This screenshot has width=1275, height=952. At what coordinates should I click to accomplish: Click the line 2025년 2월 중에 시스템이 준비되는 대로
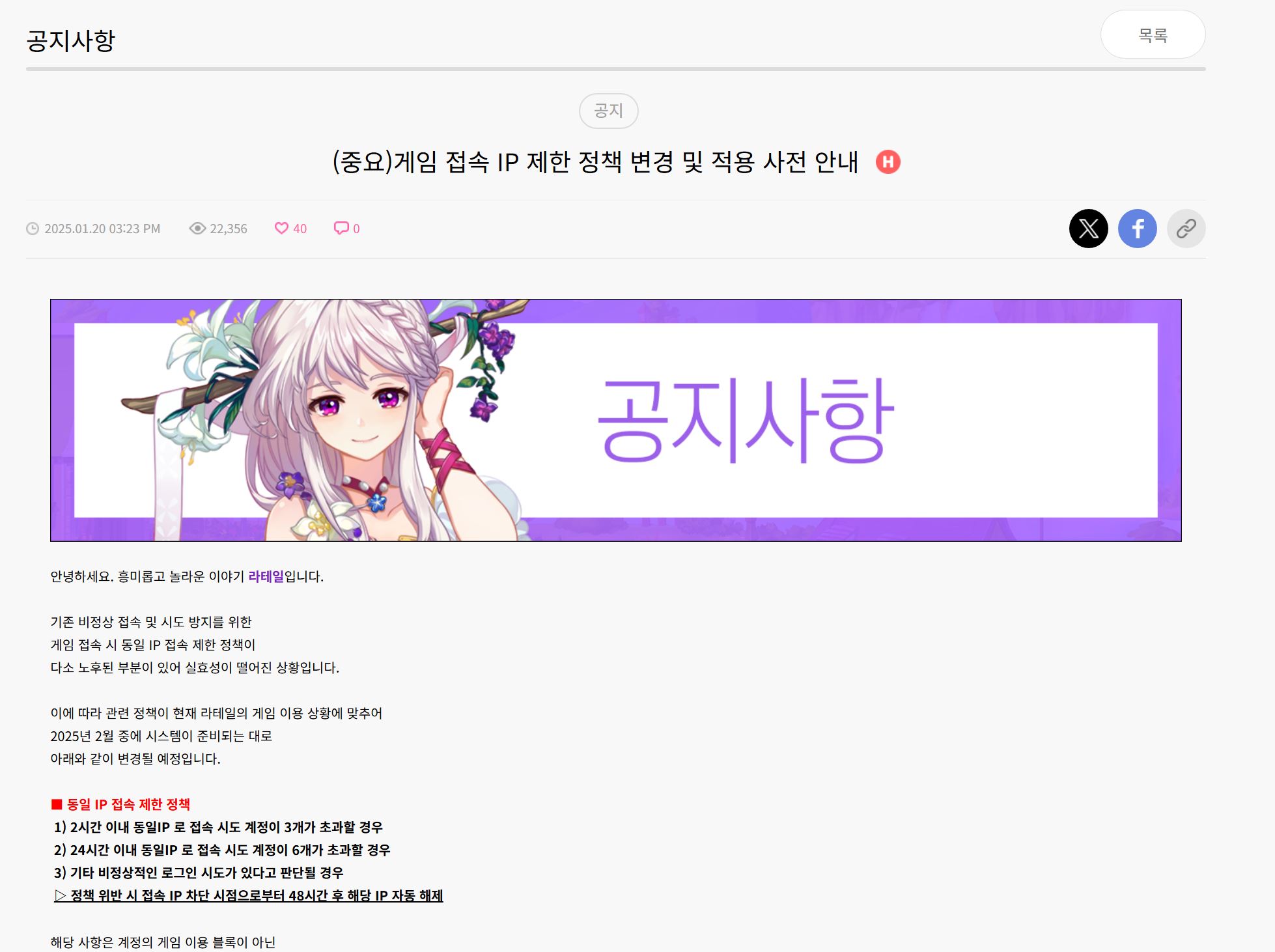(161, 736)
